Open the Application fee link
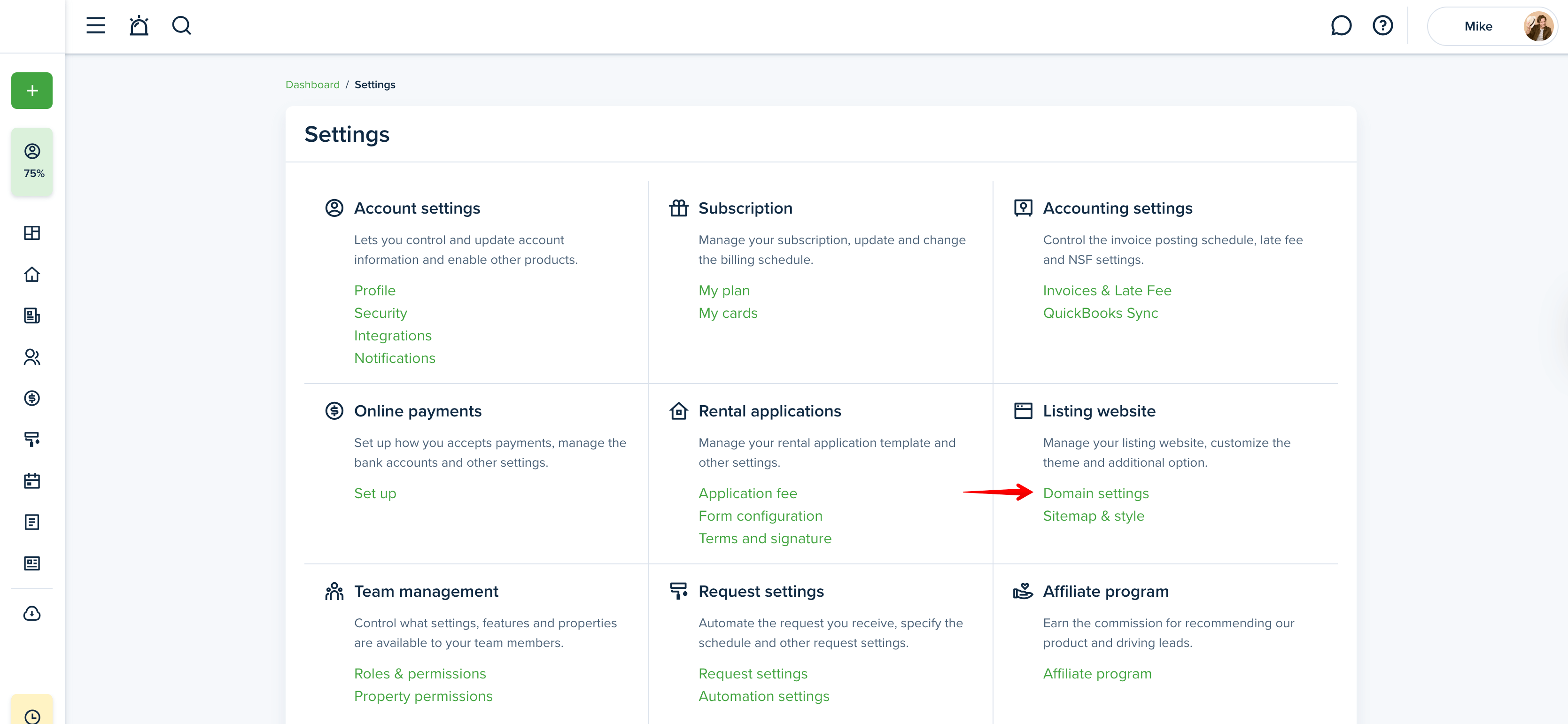Screen dimensions: 1568x724 point(747,493)
